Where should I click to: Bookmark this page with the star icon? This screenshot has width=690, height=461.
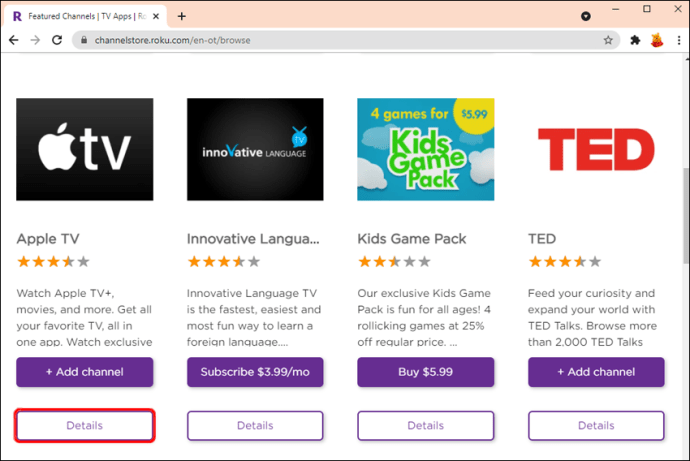tap(607, 40)
